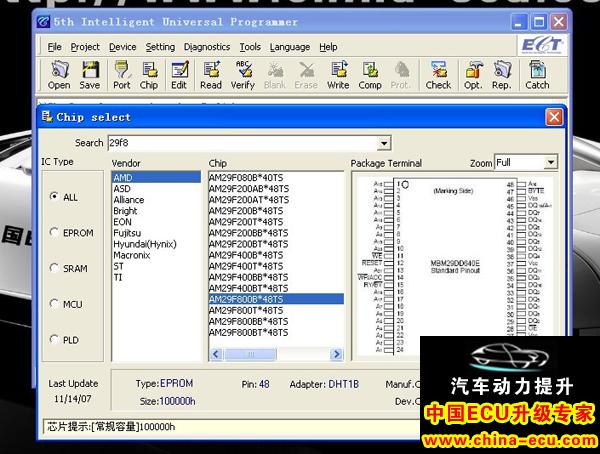Screen dimensions: 600x454
Task: Open the Tools menu
Action: (x=250, y=47)
